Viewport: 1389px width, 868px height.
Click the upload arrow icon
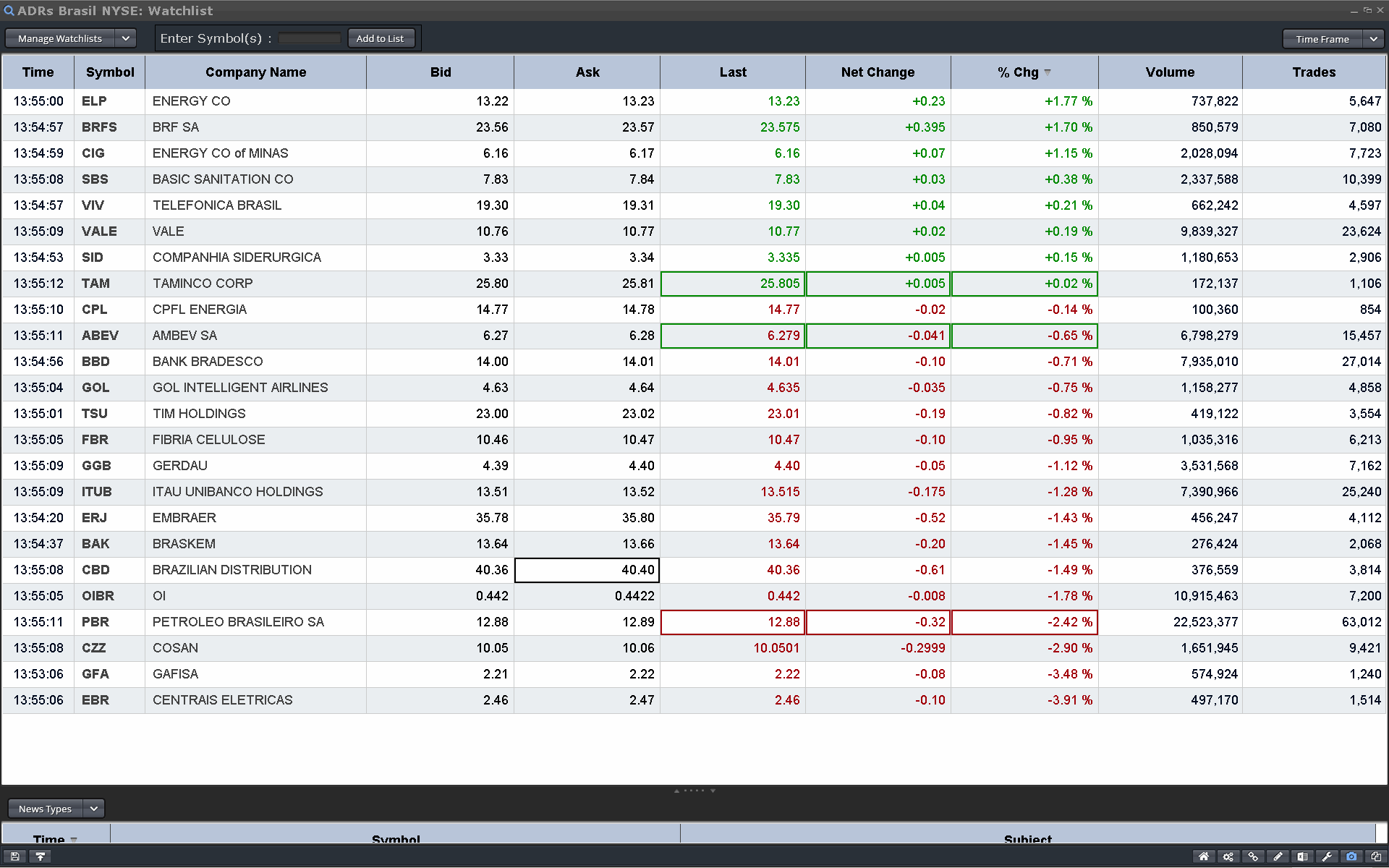[41, 856]
